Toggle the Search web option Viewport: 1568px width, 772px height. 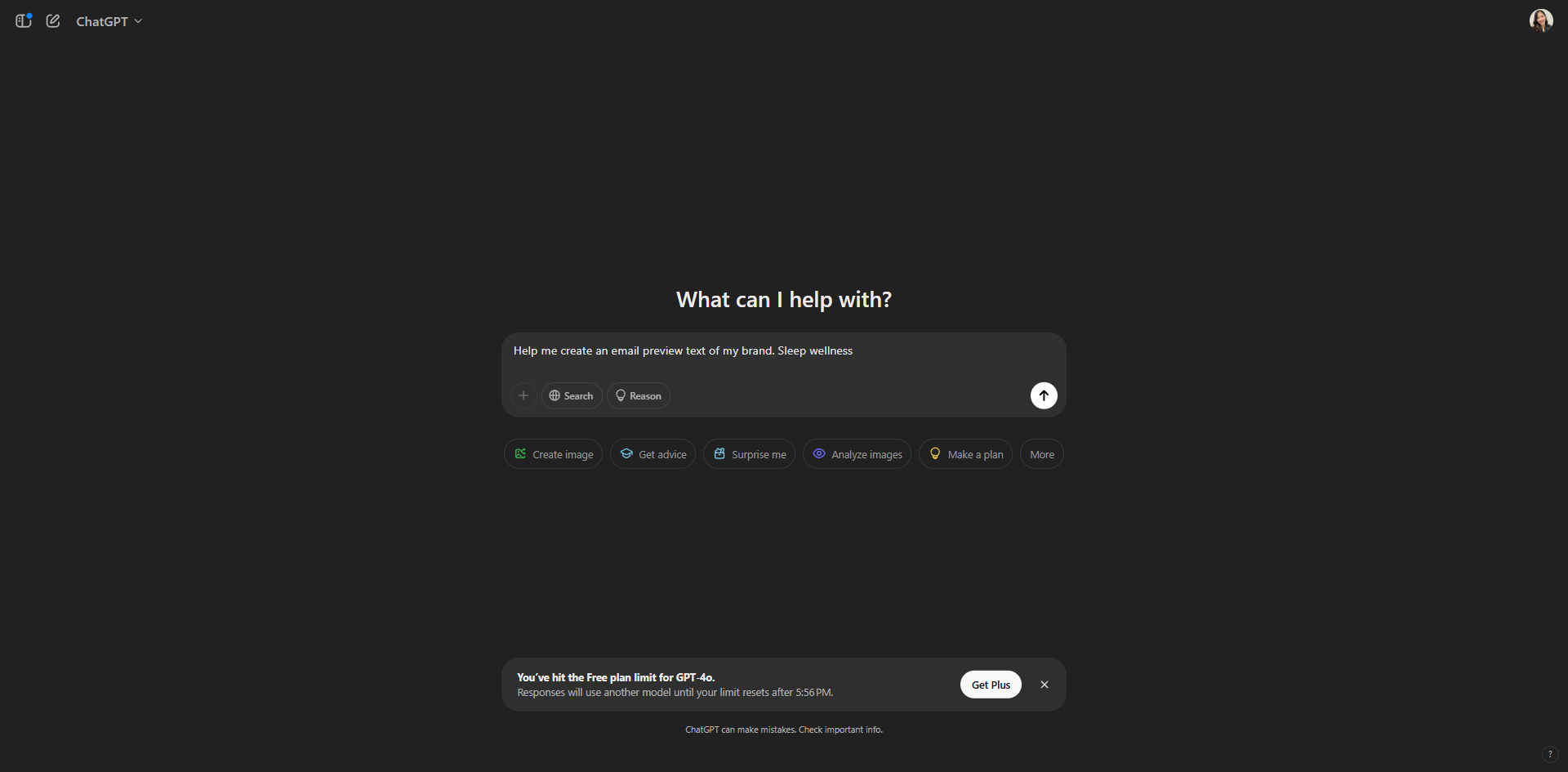tap(572, 395)
